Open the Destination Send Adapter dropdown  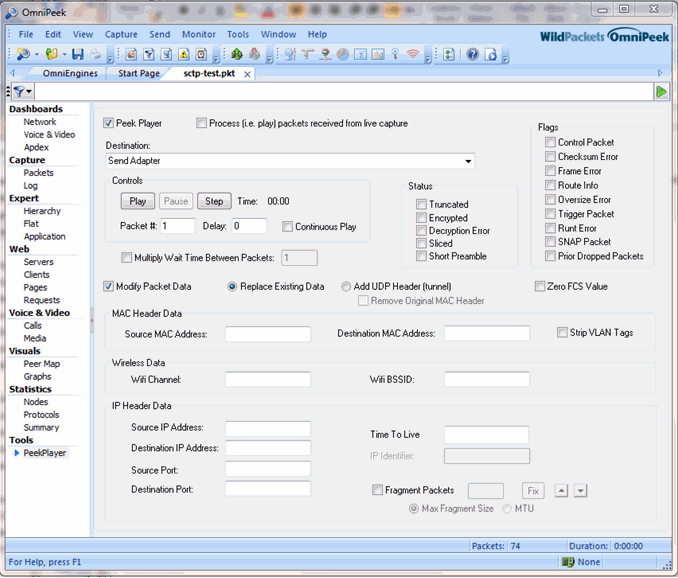click(x=468, y=161)
